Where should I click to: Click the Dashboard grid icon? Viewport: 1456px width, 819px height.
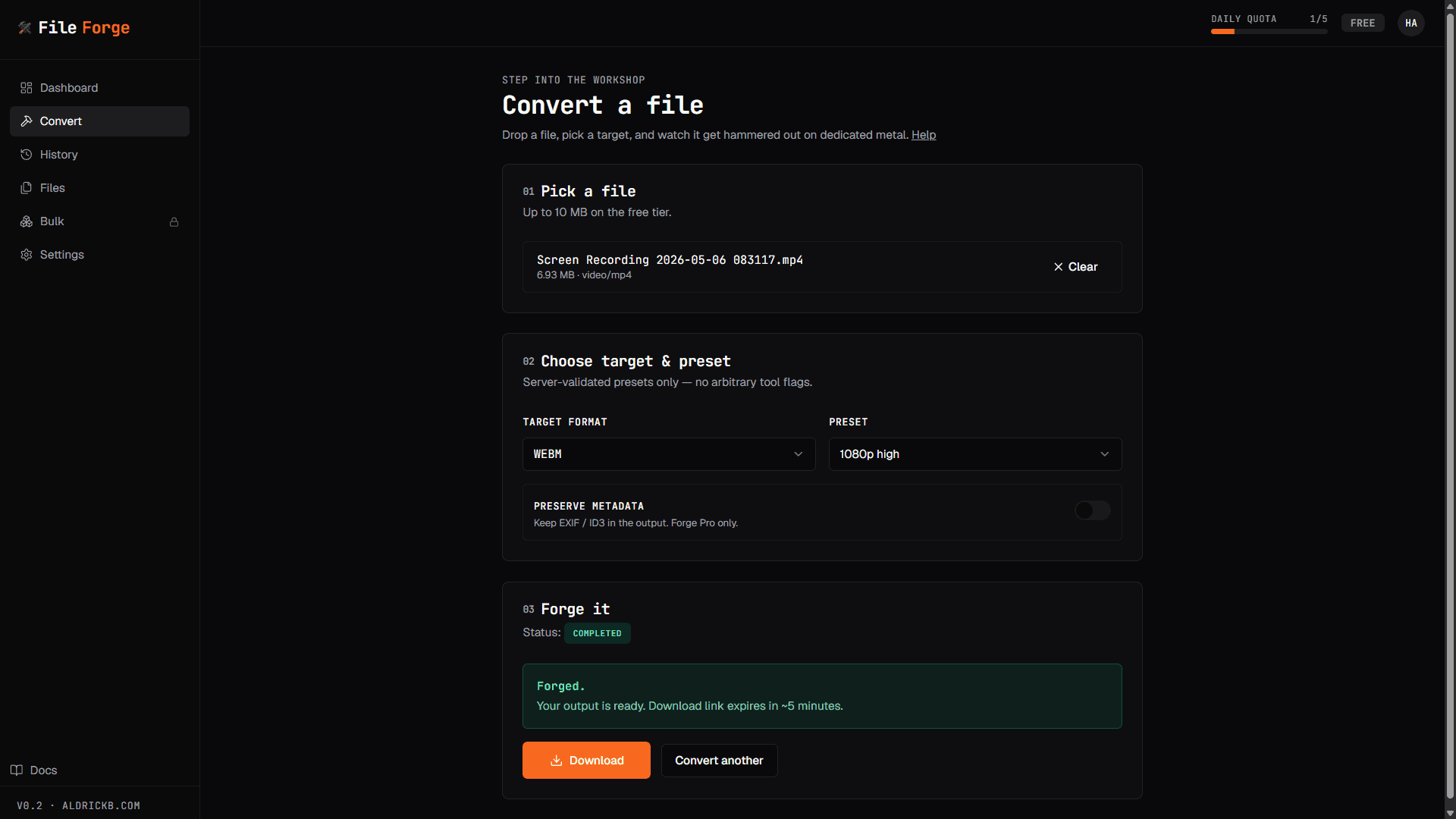pyautogui.click(x=27, y=88)
